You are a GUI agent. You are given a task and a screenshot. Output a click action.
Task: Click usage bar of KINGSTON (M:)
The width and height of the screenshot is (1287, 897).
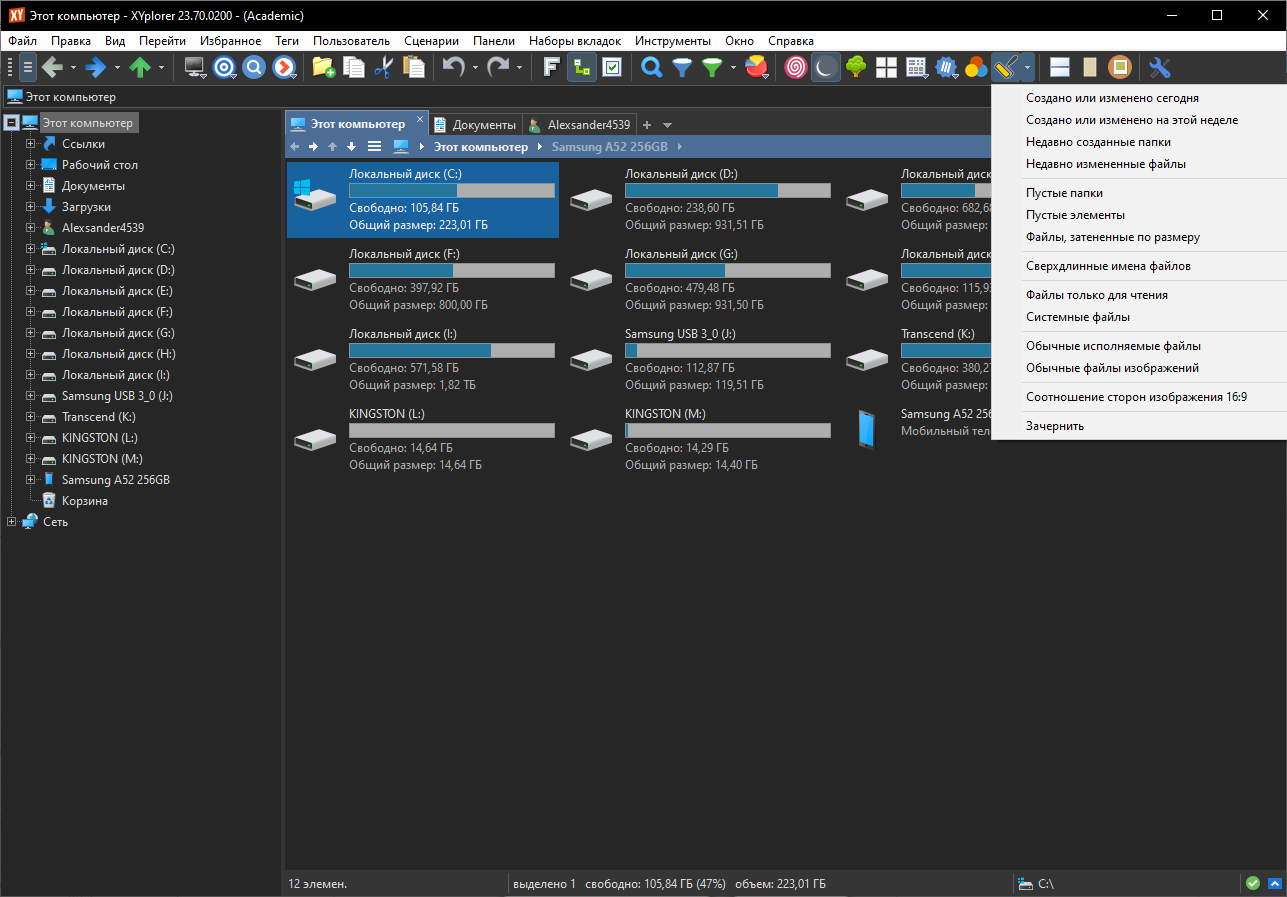[728, 431]
